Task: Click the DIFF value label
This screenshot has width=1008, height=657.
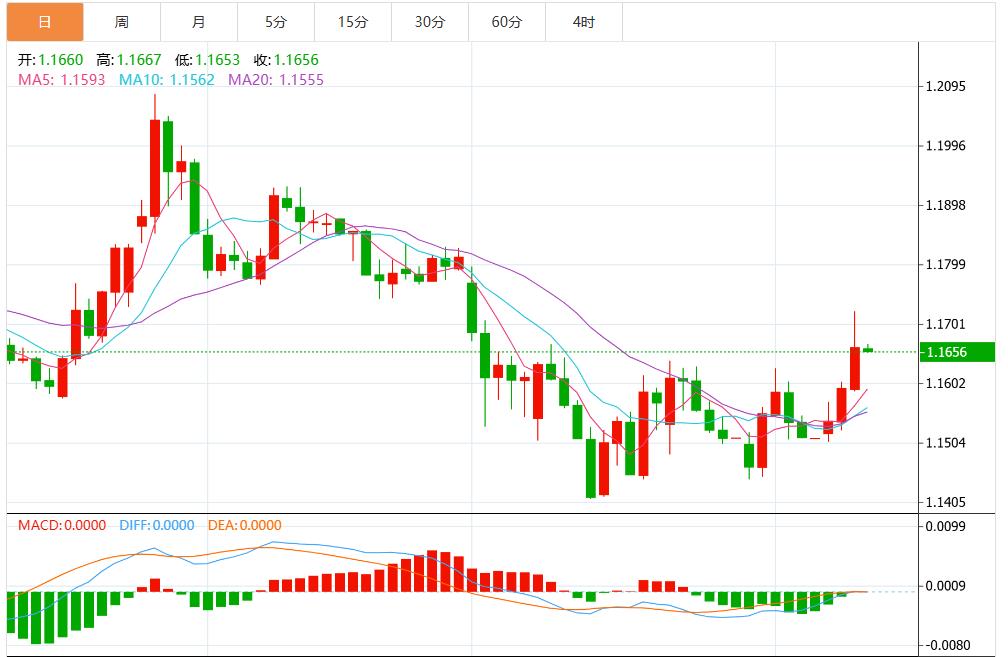Action: pos(157,525)
